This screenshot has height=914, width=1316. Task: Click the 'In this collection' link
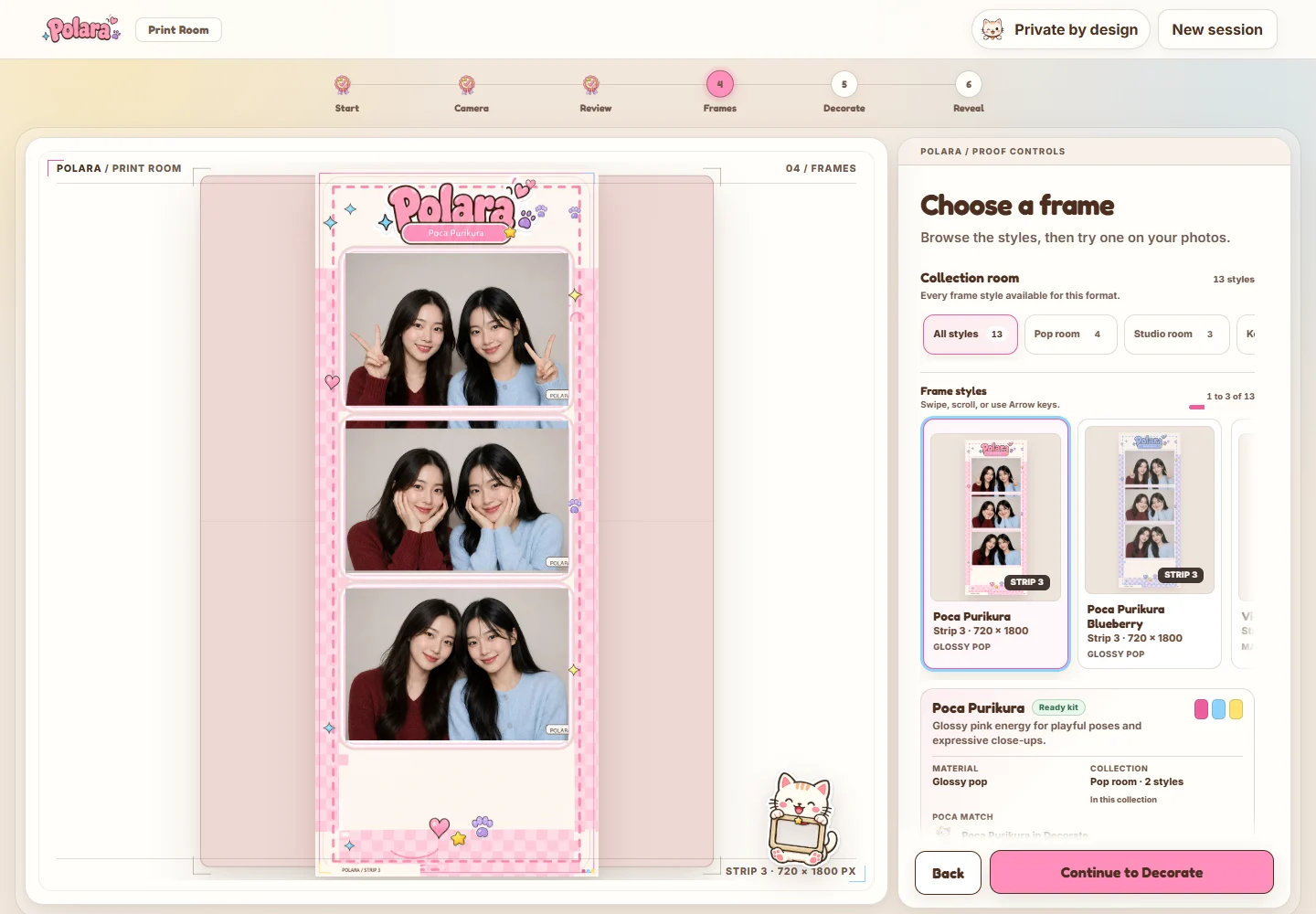[1123, 800]
